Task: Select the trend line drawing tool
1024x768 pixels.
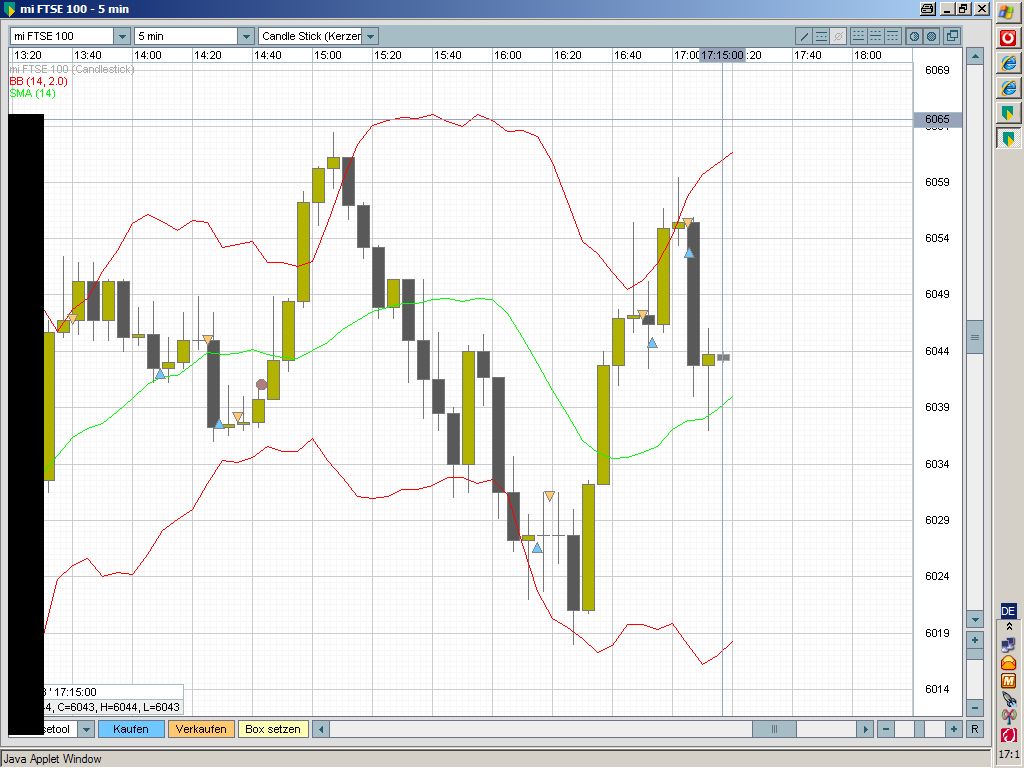Action: click(x=804, y=36)
